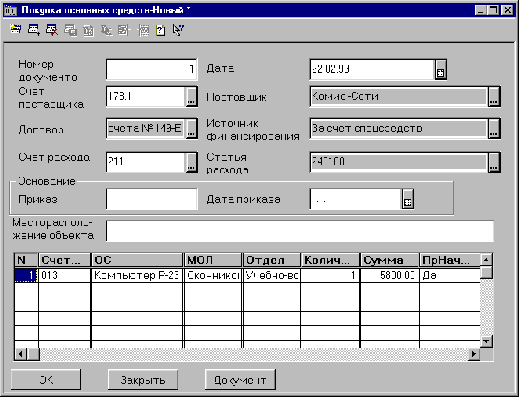Click the Закрыть button
This screenshot has height=398, width=520.
click(143, 380)
